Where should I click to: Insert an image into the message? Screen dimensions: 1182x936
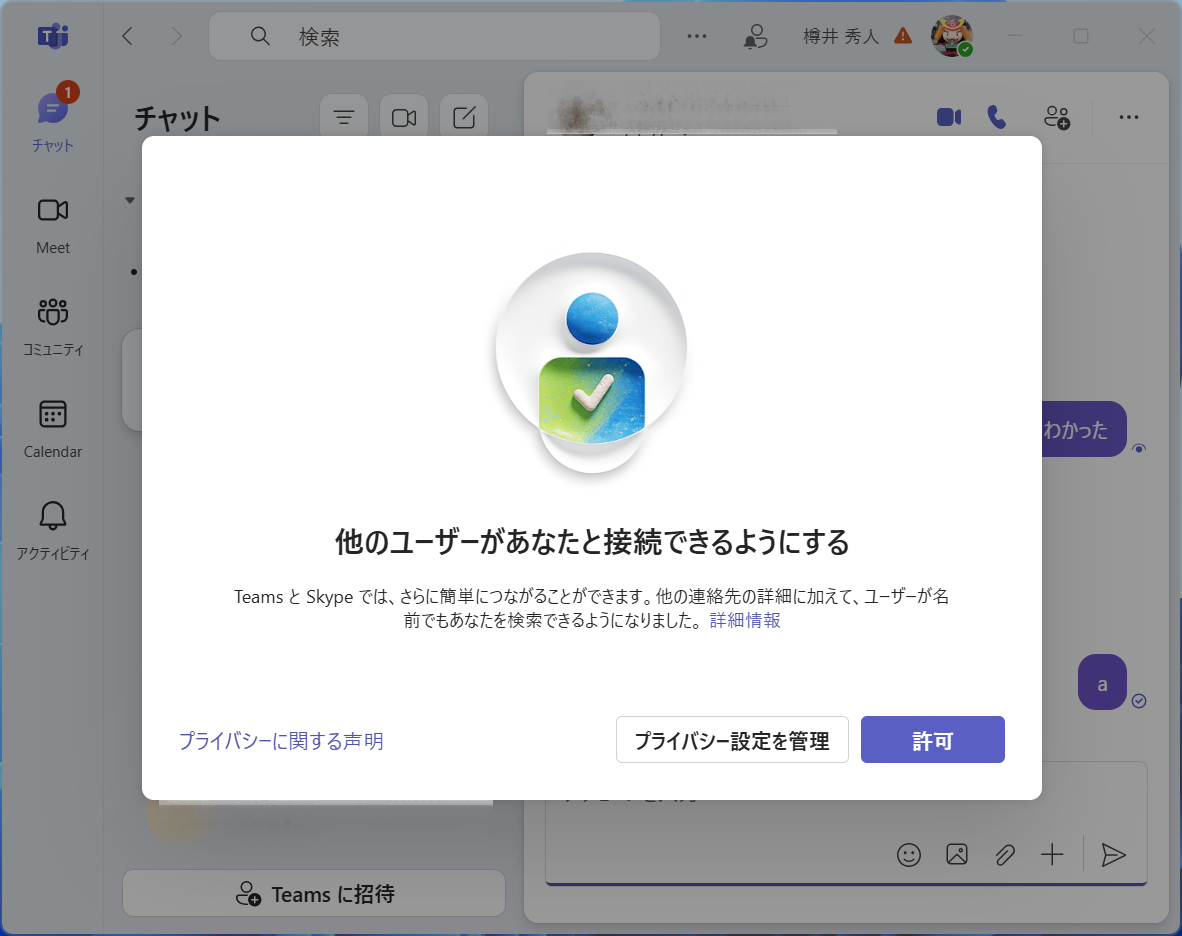(956, 855)
